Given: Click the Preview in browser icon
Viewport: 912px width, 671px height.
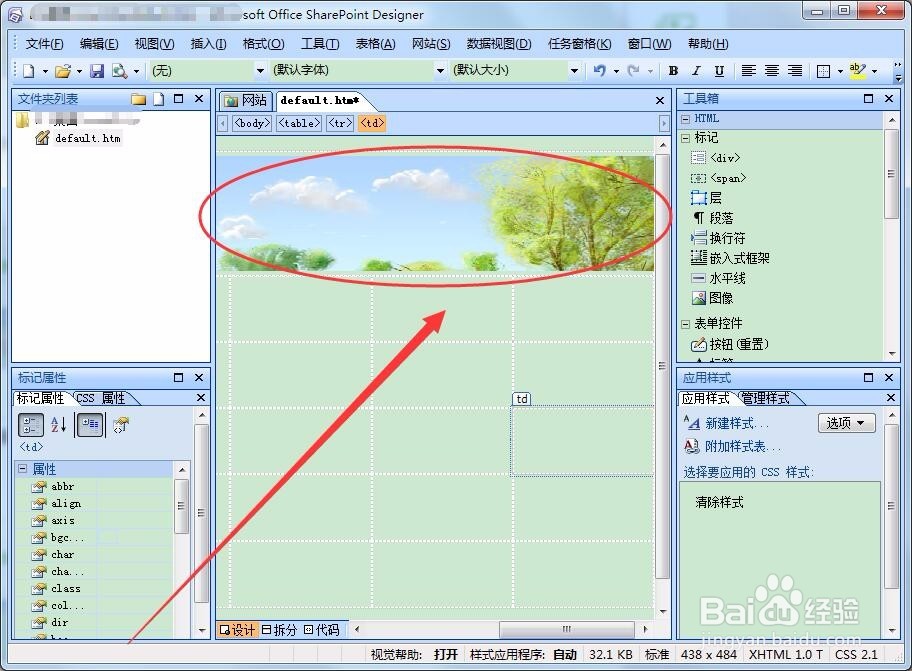Looking at the screenshot, I should [x=119, y=71].
